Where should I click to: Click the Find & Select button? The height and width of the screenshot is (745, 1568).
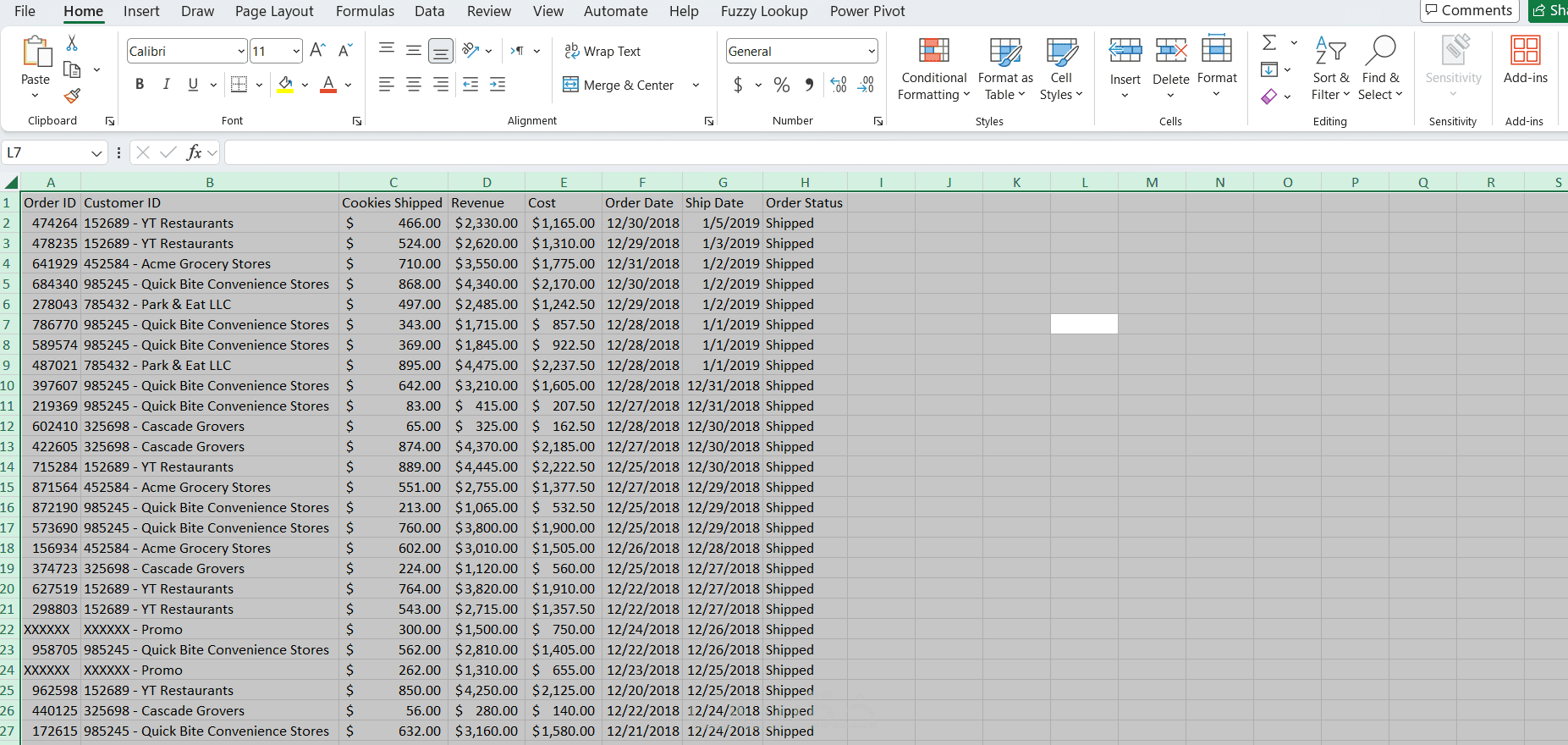1380,69
